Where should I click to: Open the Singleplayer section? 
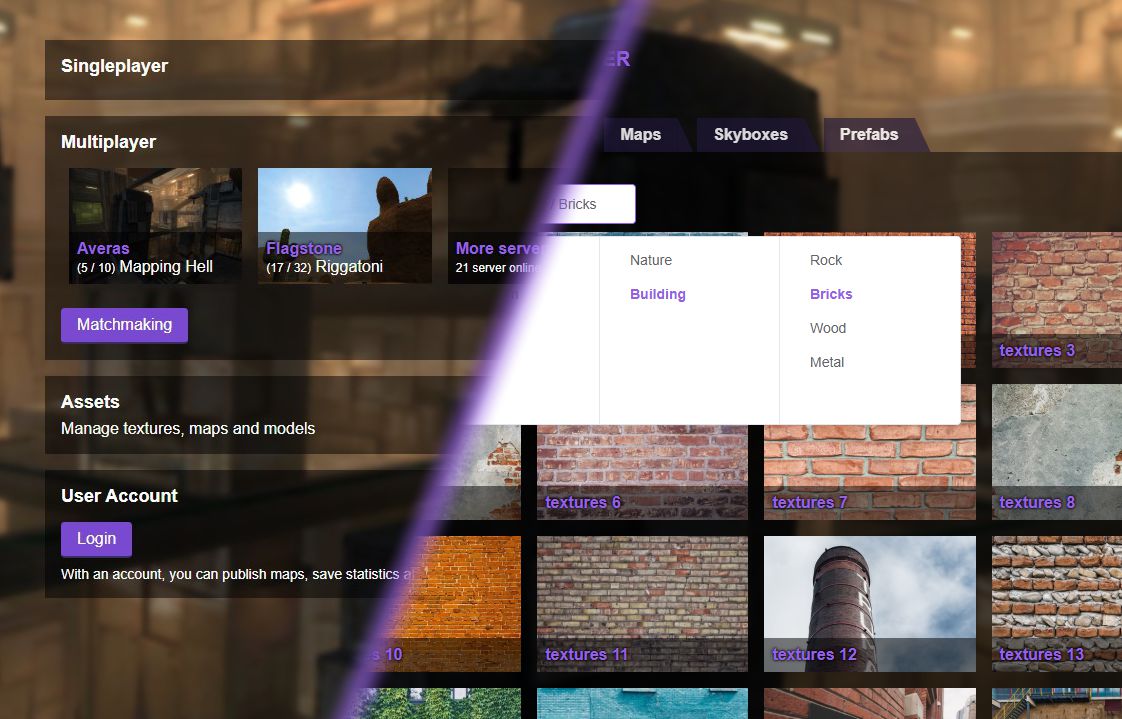tap(114, 66)
